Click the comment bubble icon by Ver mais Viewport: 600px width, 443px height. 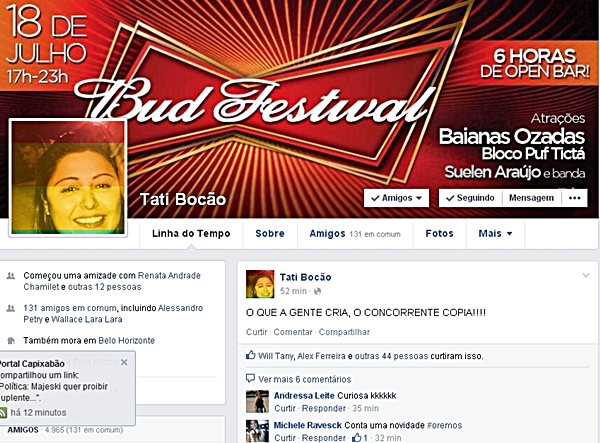[x=250, y=379]
